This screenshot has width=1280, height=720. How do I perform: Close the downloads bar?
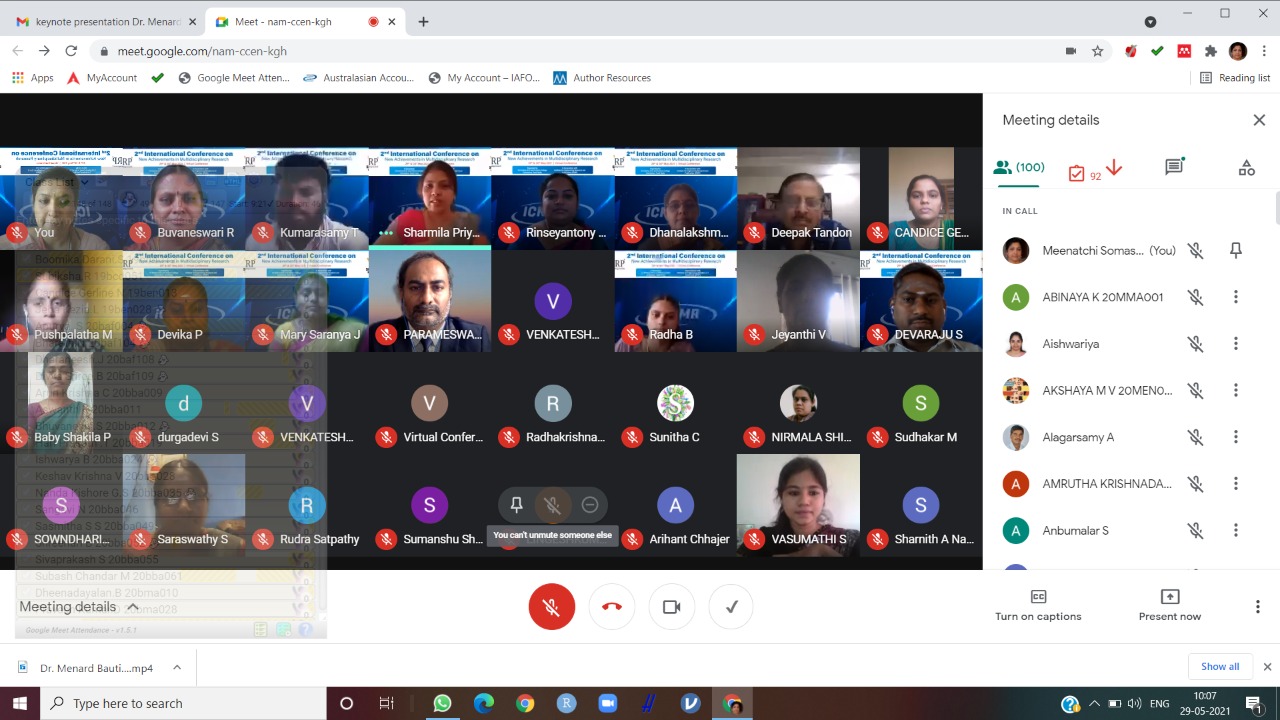click(x=1267, y=667)
